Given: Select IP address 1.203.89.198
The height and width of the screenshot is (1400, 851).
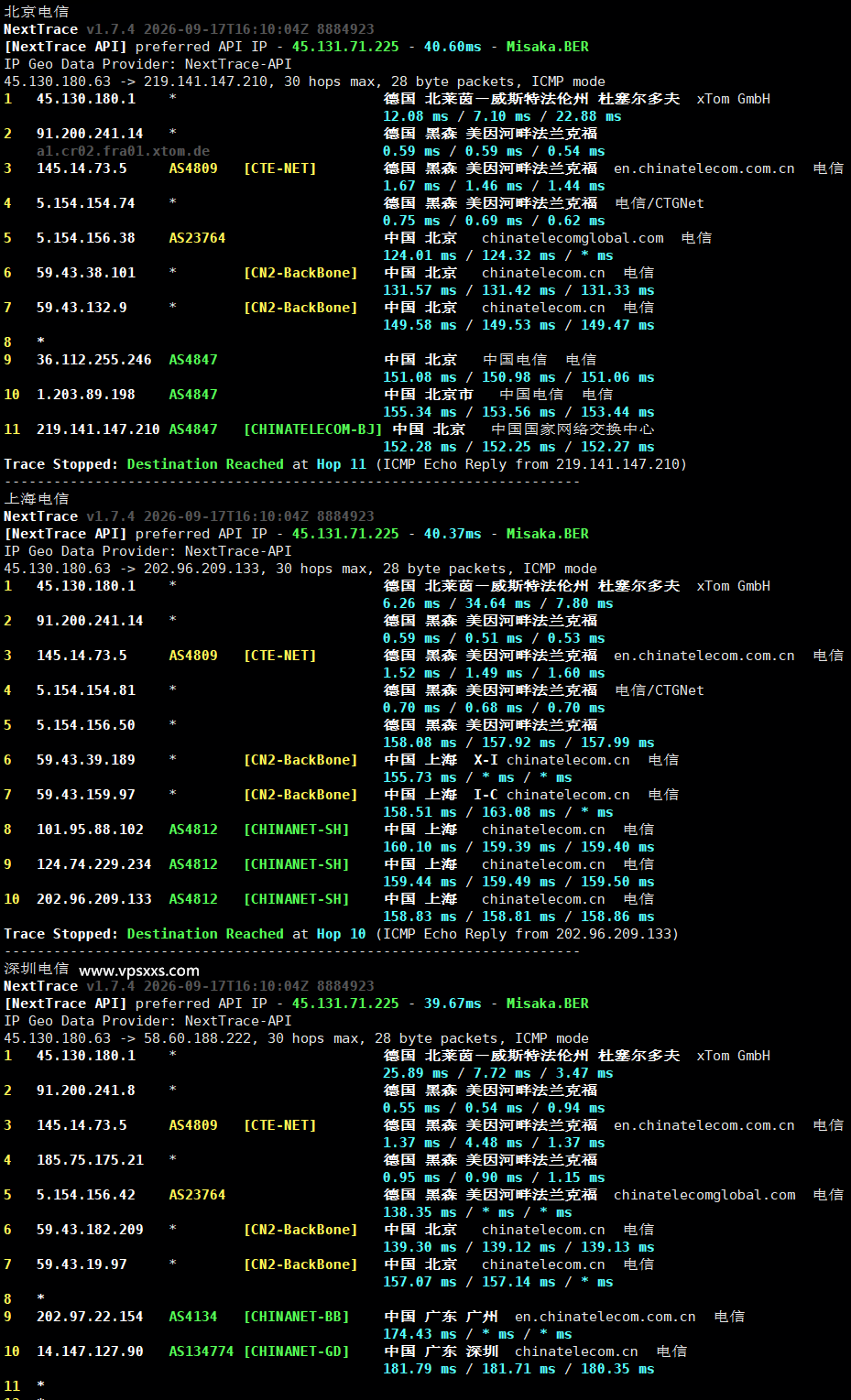Looking at the screenshot, I should coord(86,395).
